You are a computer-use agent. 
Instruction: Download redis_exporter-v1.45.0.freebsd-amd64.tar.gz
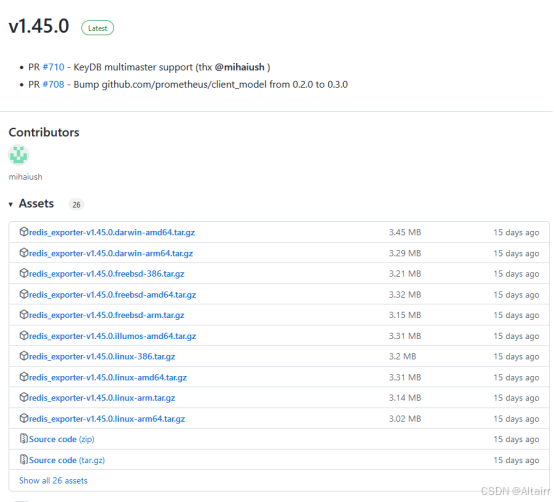tap(112, 295)
